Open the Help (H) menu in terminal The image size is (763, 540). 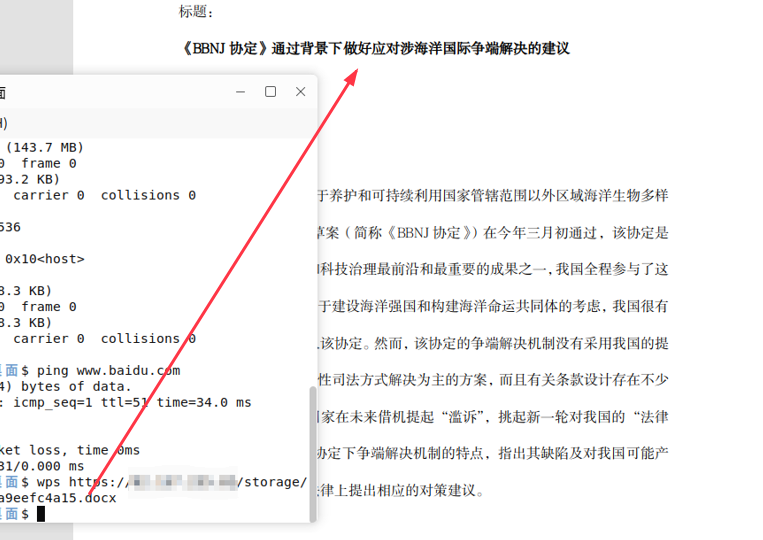tap(4, 123)
